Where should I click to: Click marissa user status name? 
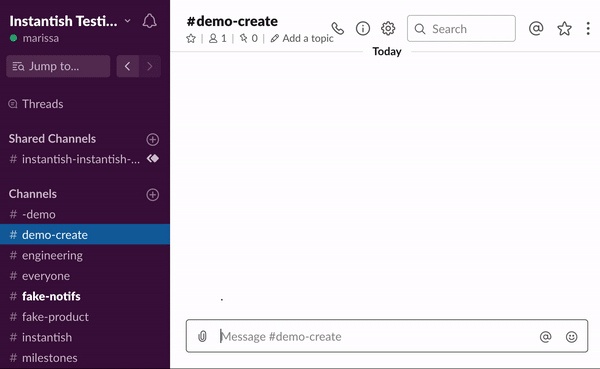coord(41,38)
